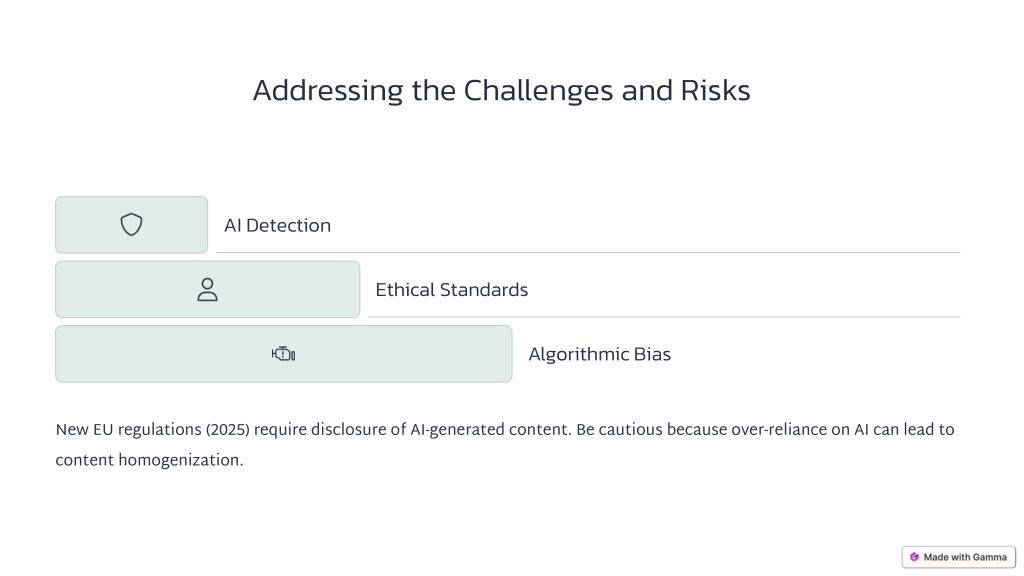Viewport: 1024px width, 576px height.
Task: Click the word Risks in the title
Action: [x=715, y=91]
